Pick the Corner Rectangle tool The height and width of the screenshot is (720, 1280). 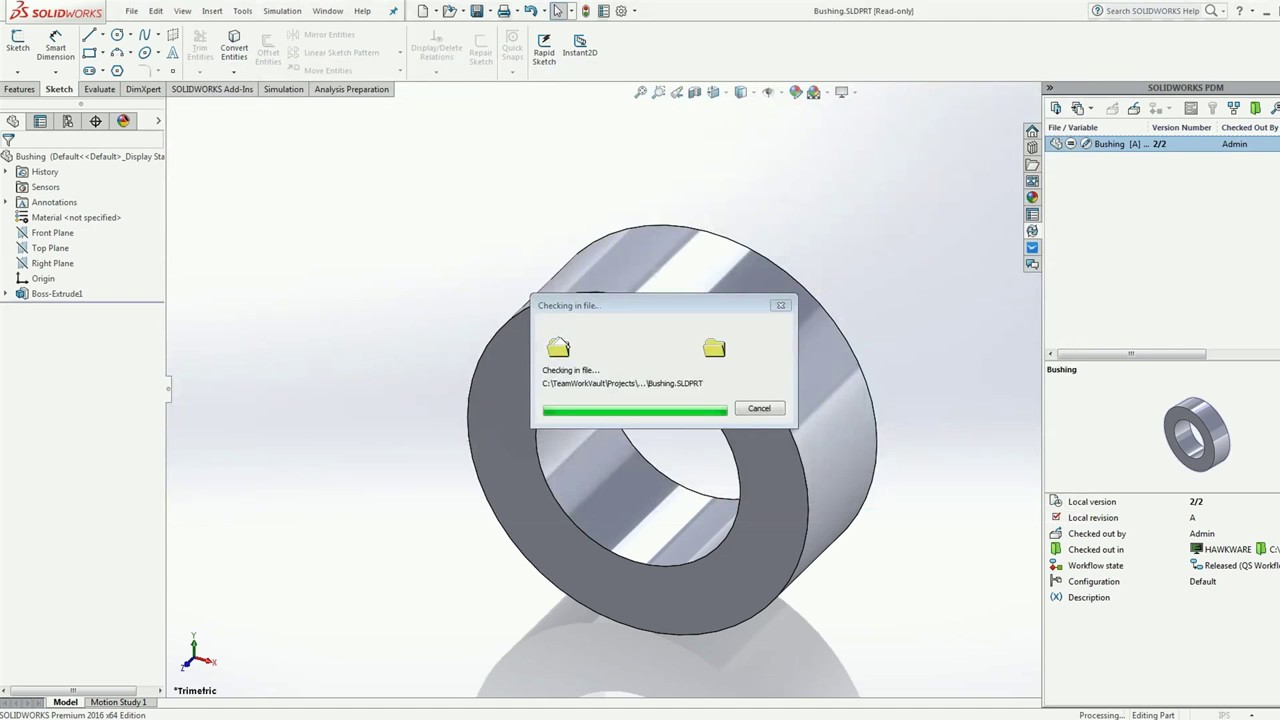click(x=90, y=53)
